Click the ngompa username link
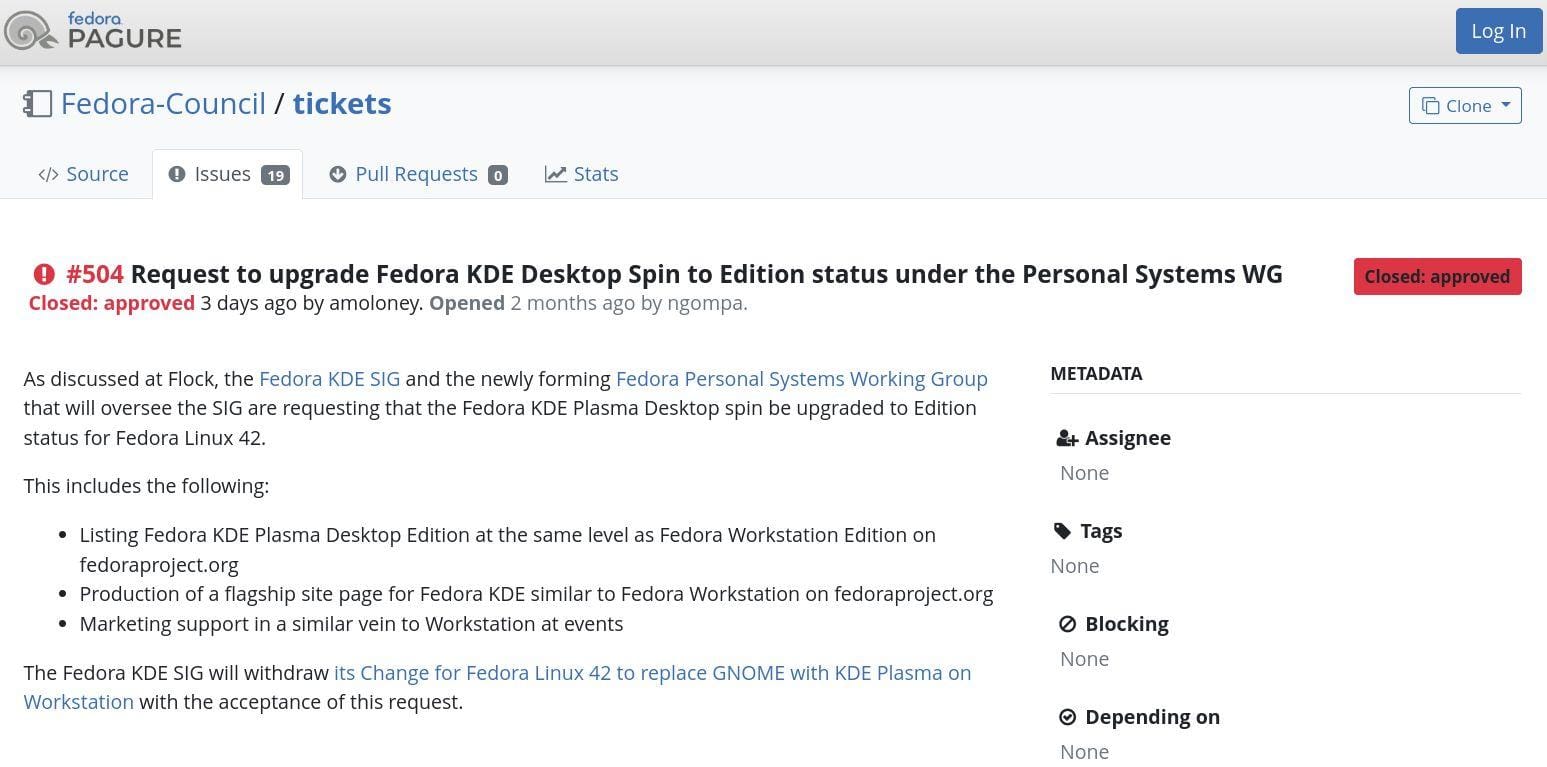Screen dimensions: 1547x767 coord(705,303)
